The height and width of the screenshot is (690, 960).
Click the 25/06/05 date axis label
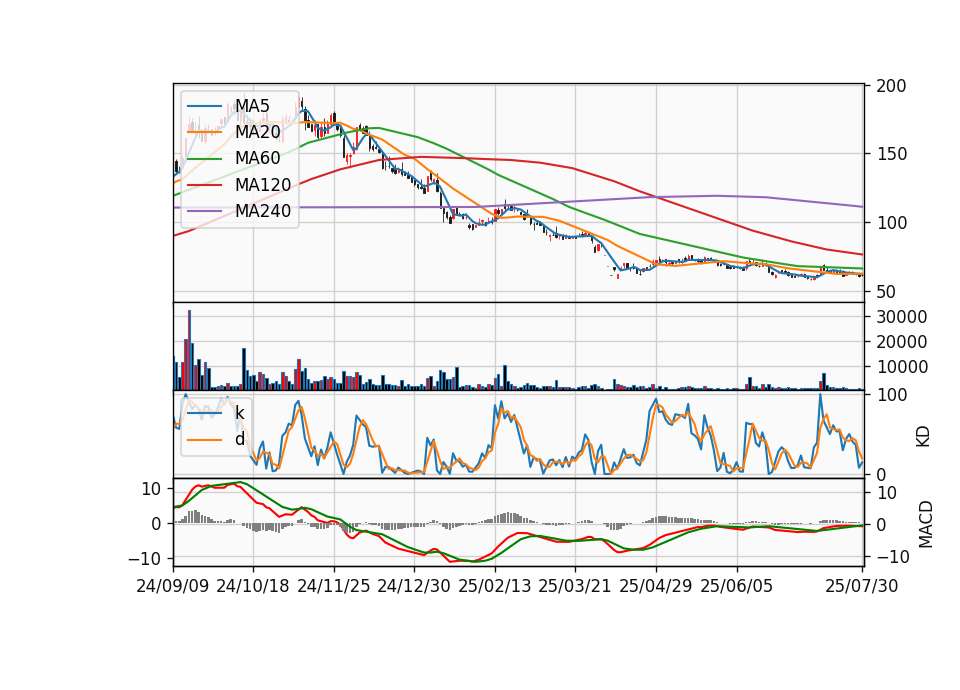click(737, 586)
